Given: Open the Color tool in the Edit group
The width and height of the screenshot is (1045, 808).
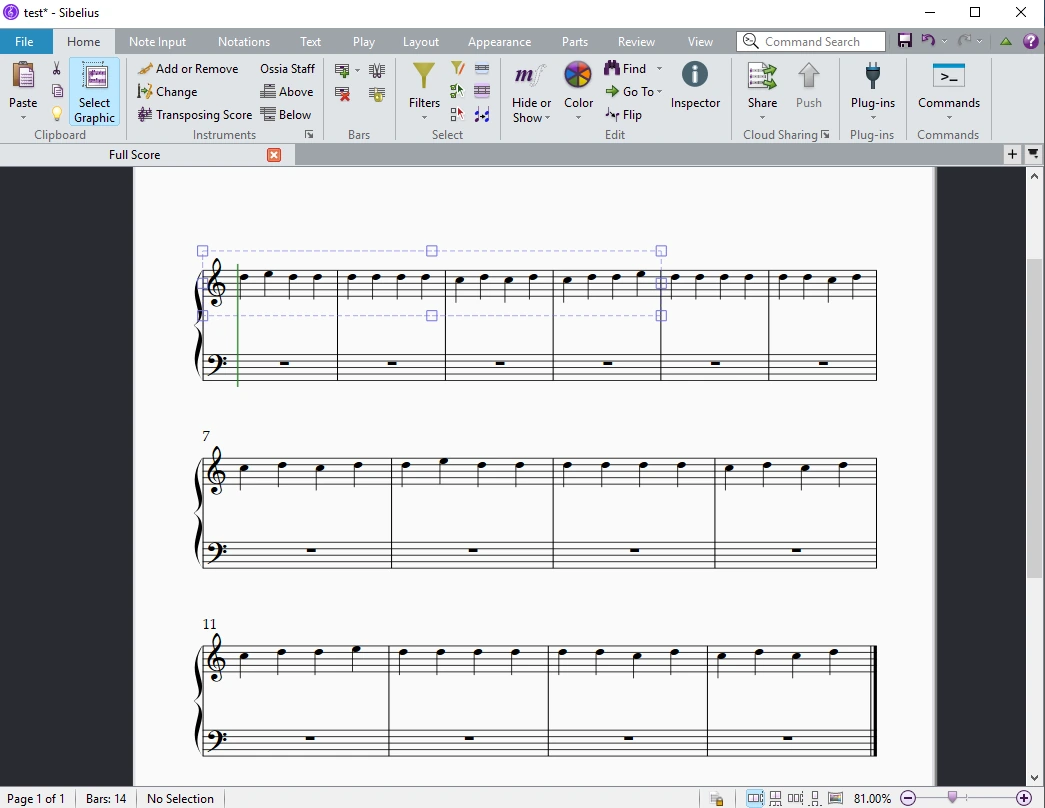Looking at the screenshot, I should [578, 80].
